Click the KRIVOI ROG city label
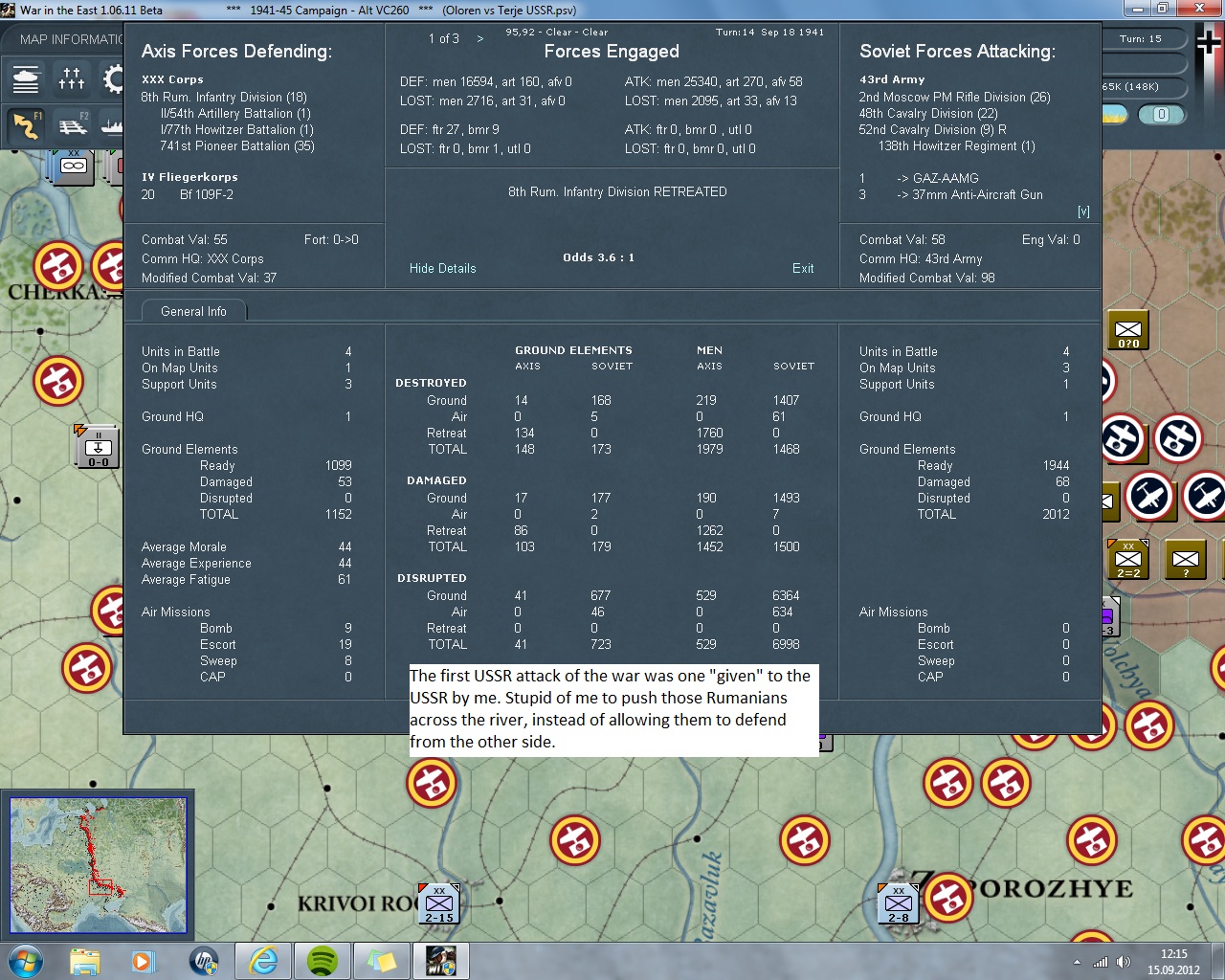Screen dimensions: 1225x980 click(357, 903)
